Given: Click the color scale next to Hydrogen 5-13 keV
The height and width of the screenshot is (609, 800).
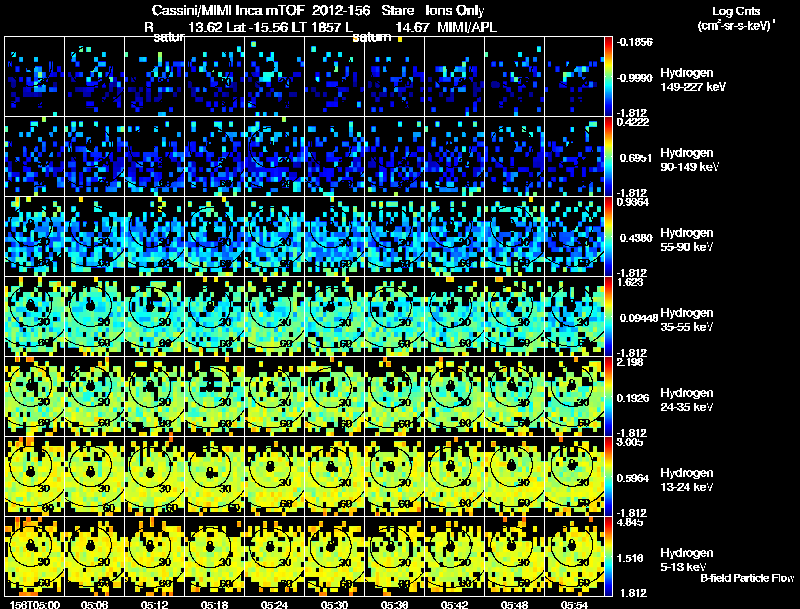Looking at the screenshot, I should [608, 556].
